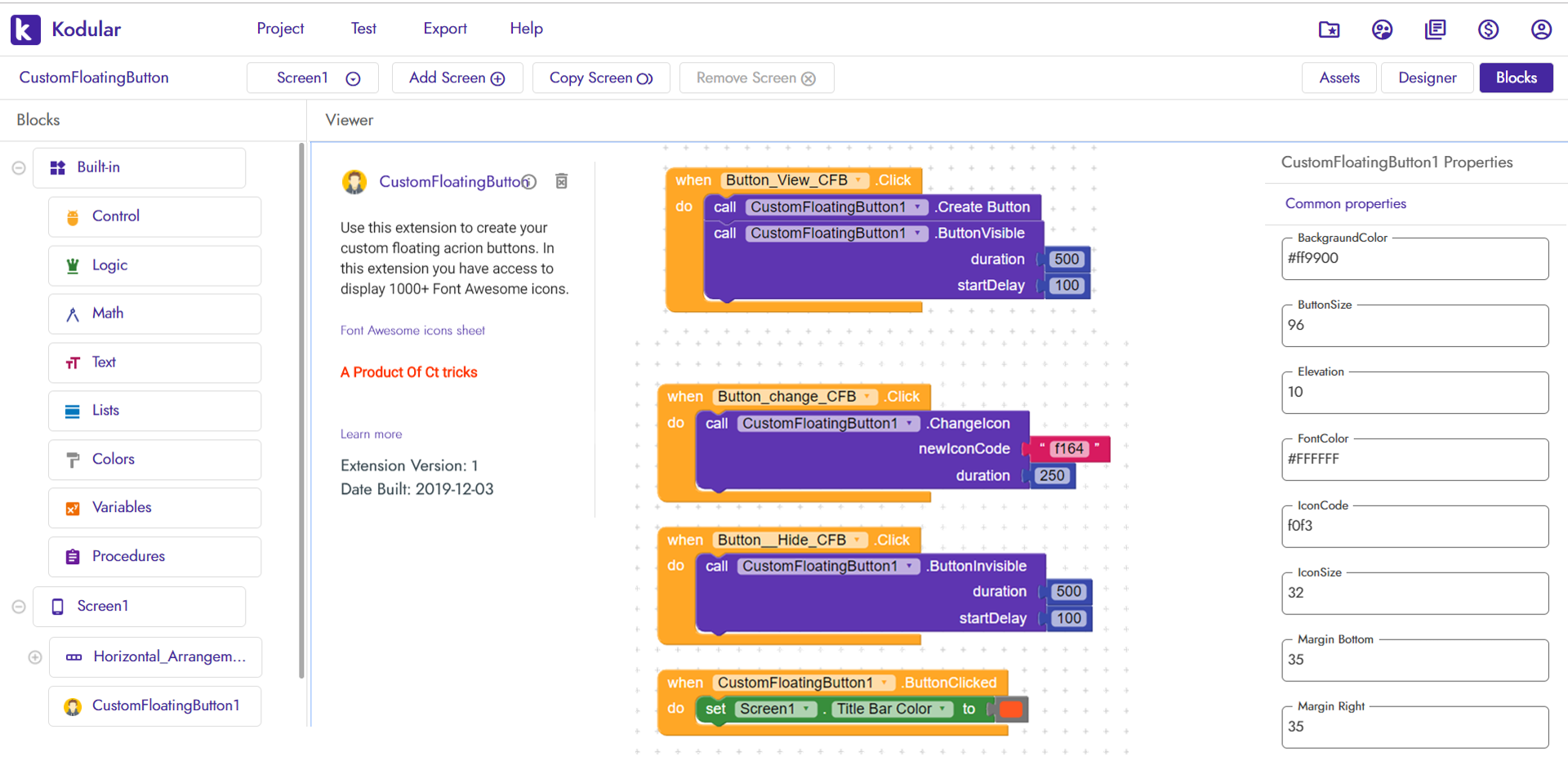Collapse the Screen1 tree node

[19, 607]
